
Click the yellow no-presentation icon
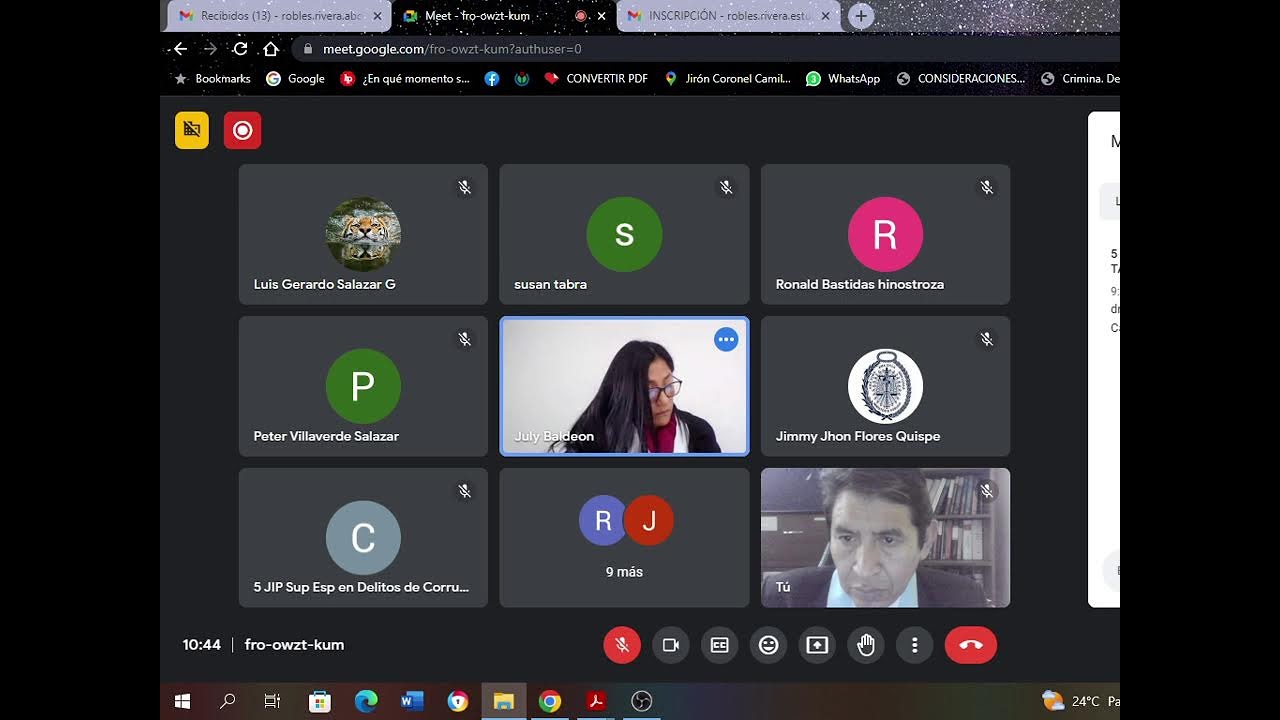coord(192,130)
